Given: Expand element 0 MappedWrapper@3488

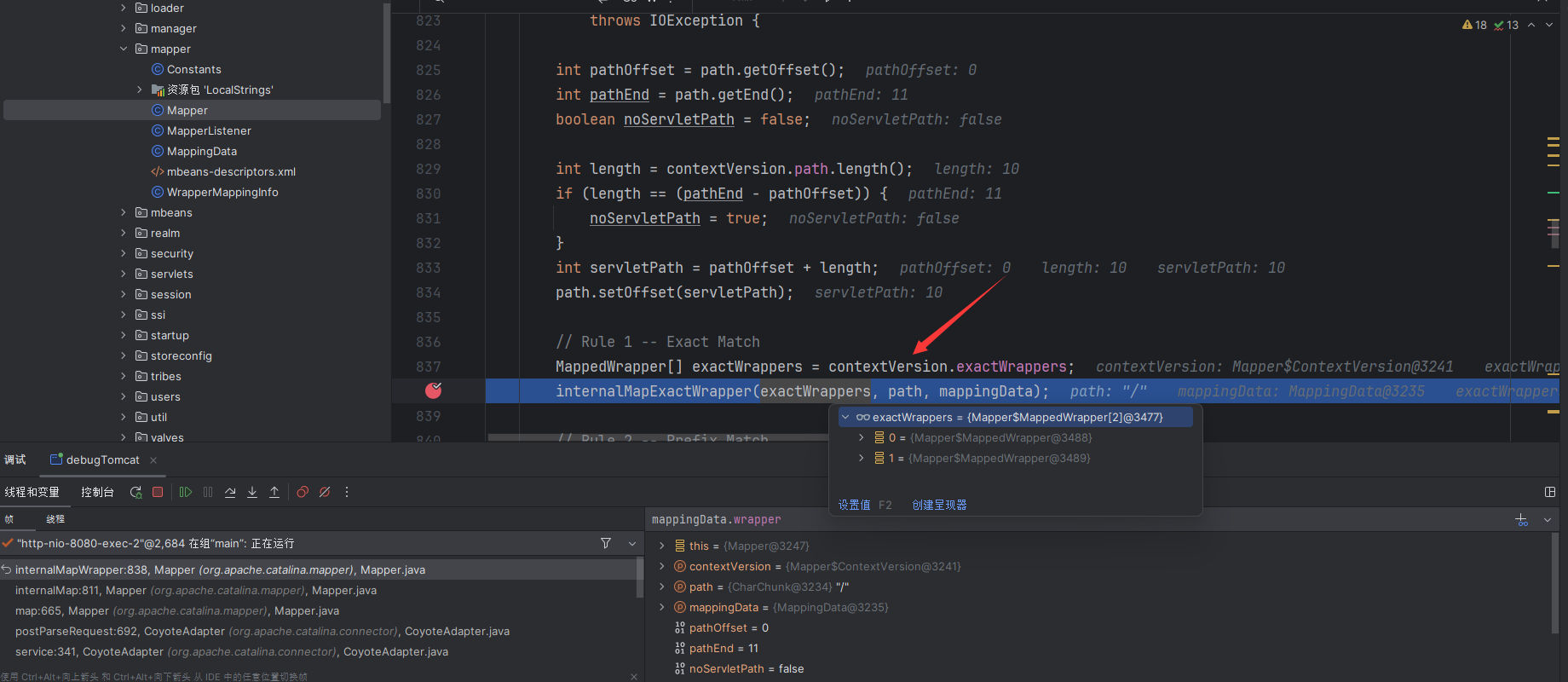Looking at the screenshot, I should (862, 437).
